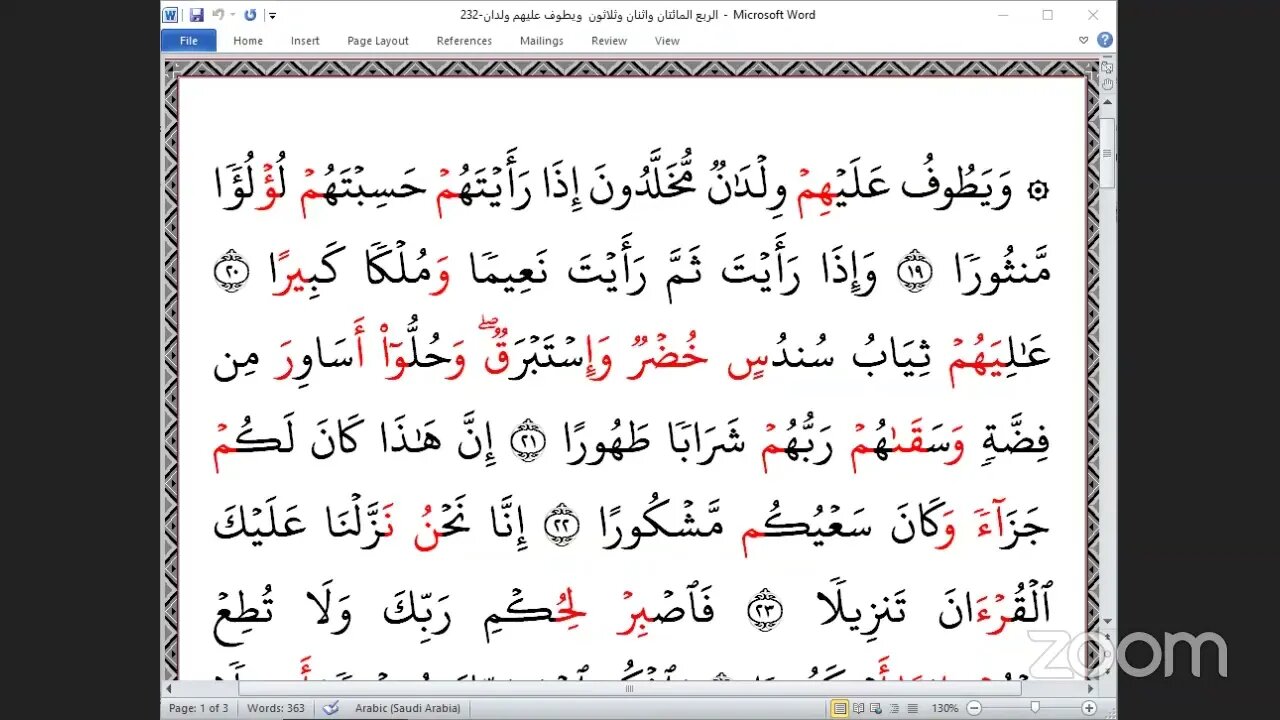The height and width of the screenshot is (720, 1280).
Task: Open Customize Quick Access Toolbar dropdown
Action: [x=272, y=16]
